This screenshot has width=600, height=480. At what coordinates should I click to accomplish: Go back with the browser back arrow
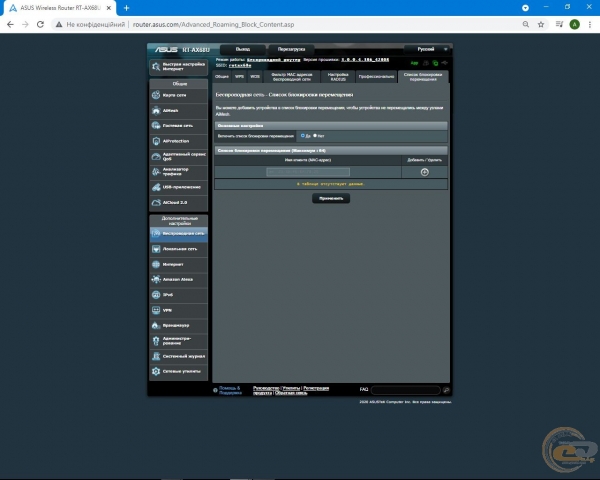click(10, 24)
